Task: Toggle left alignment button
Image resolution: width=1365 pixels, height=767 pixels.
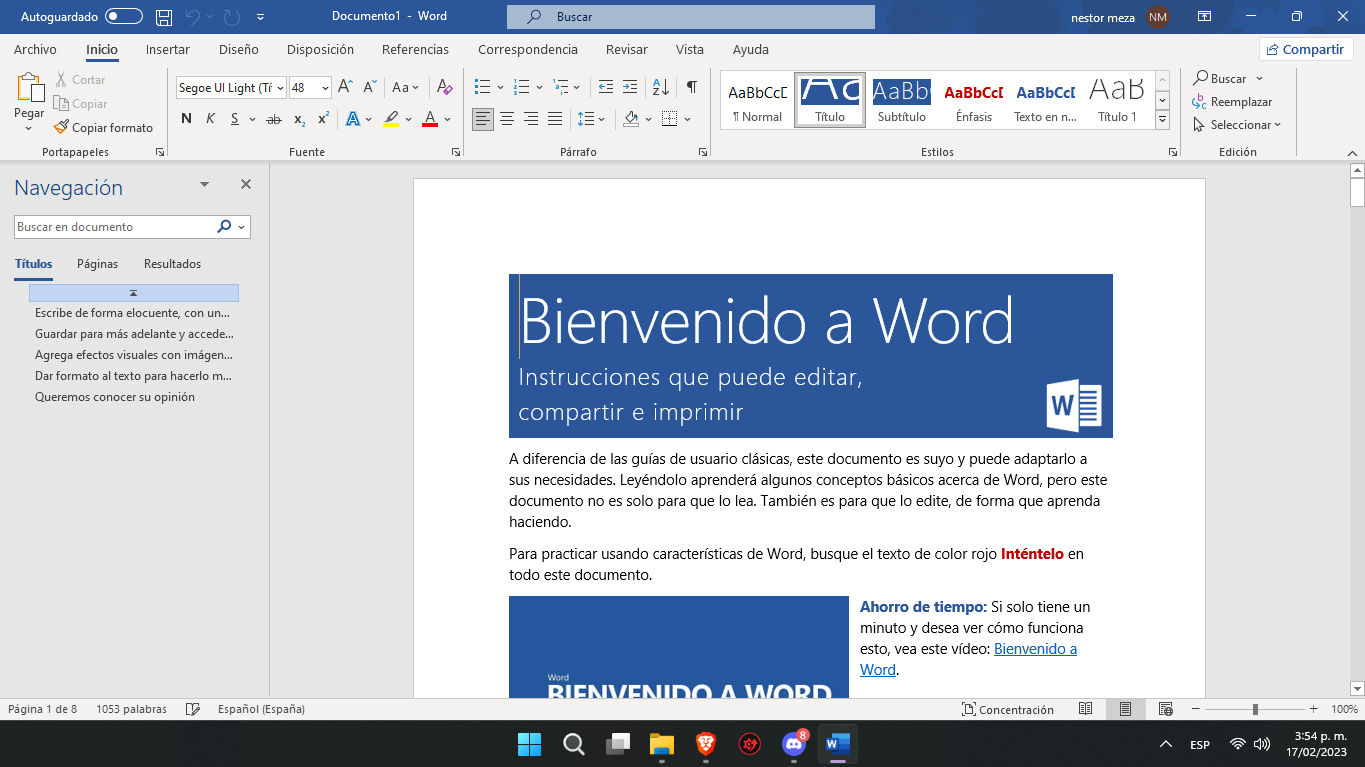Action: pos(483,119)
